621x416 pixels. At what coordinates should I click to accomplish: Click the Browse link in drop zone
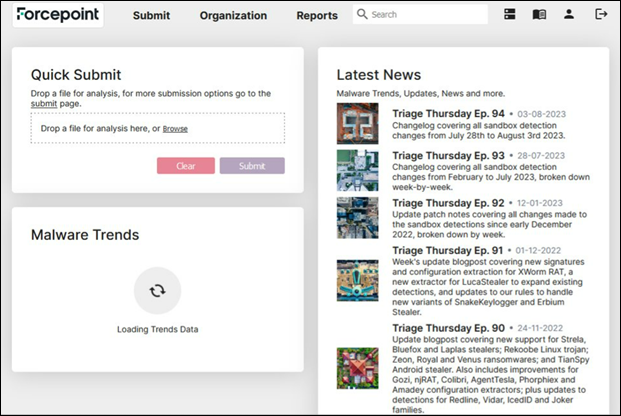[175, 129]
